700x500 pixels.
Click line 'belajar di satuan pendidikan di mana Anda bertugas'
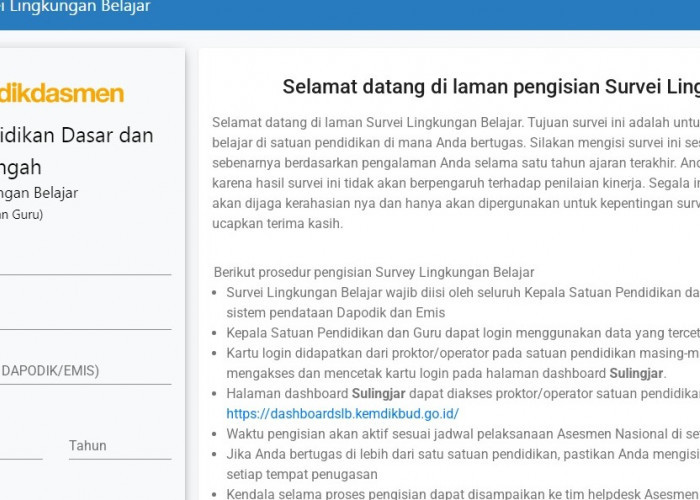pyautogui.click(x=456, y=143)
